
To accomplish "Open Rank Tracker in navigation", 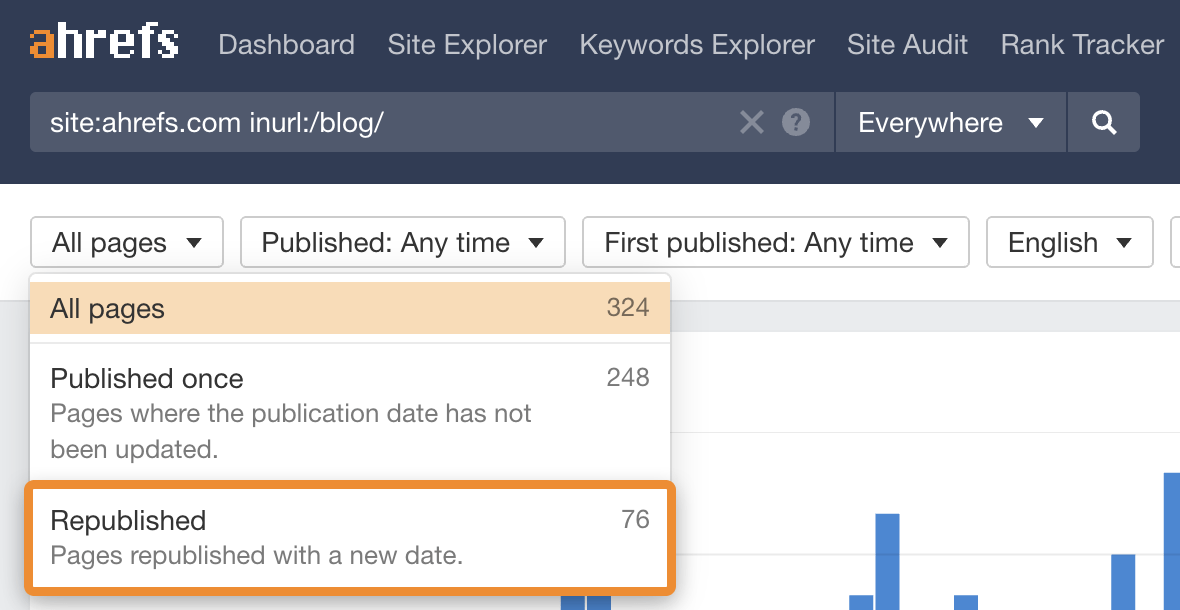I will point(1082,45).
